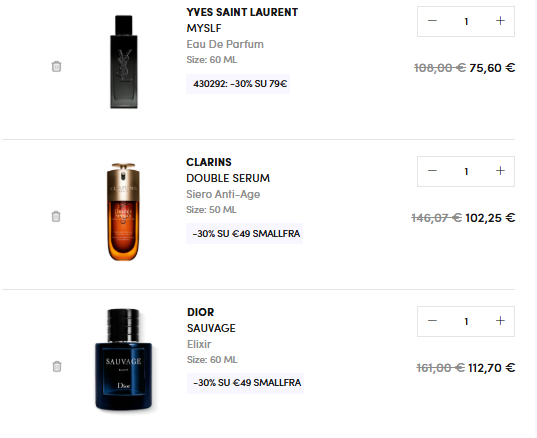This screenshot has height=438, width=537.
Task: Open the SAUVAGE product title link
Action: pos(211,328)
